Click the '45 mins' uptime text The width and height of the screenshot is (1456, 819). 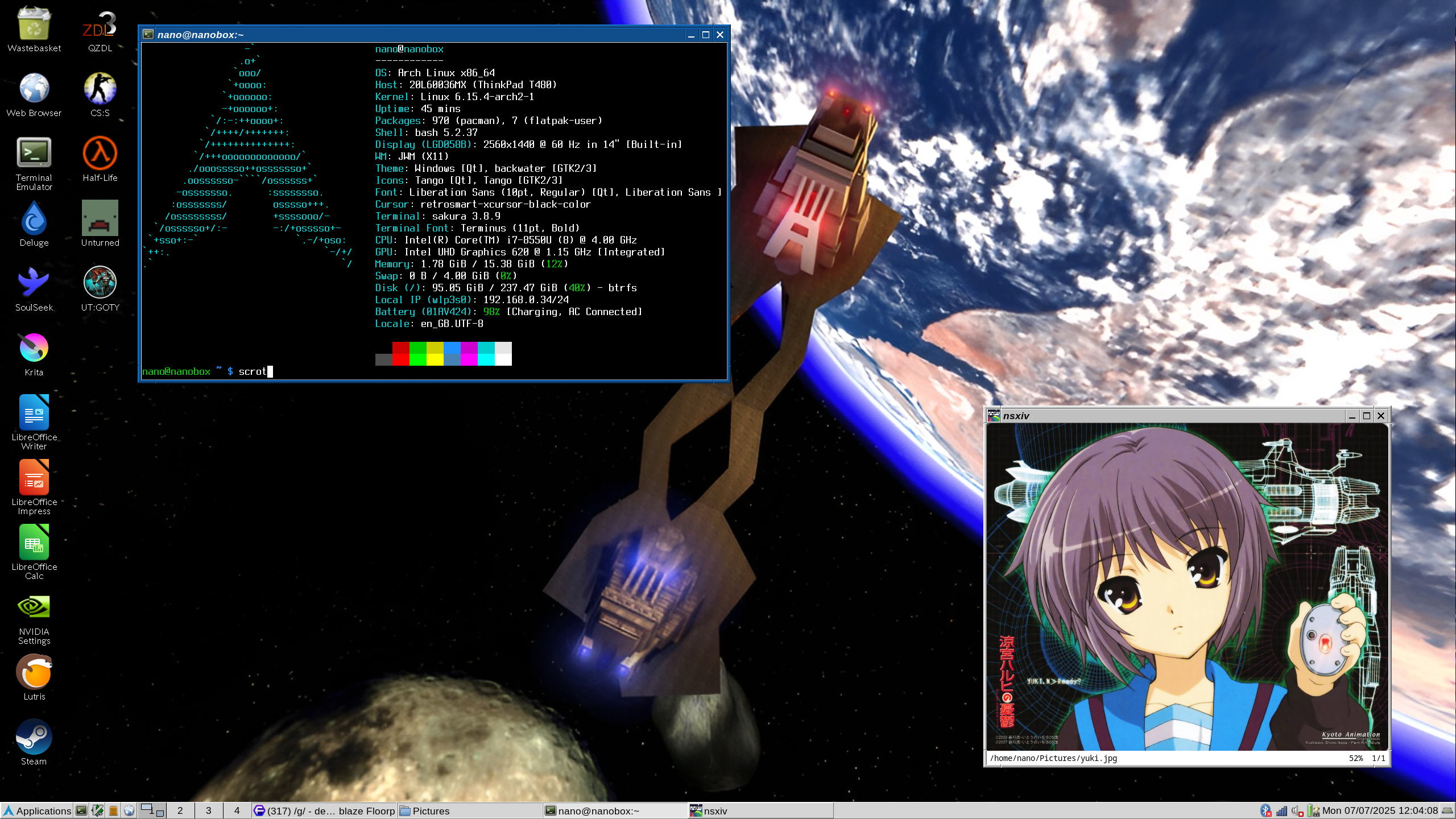(x=441, y=109)
